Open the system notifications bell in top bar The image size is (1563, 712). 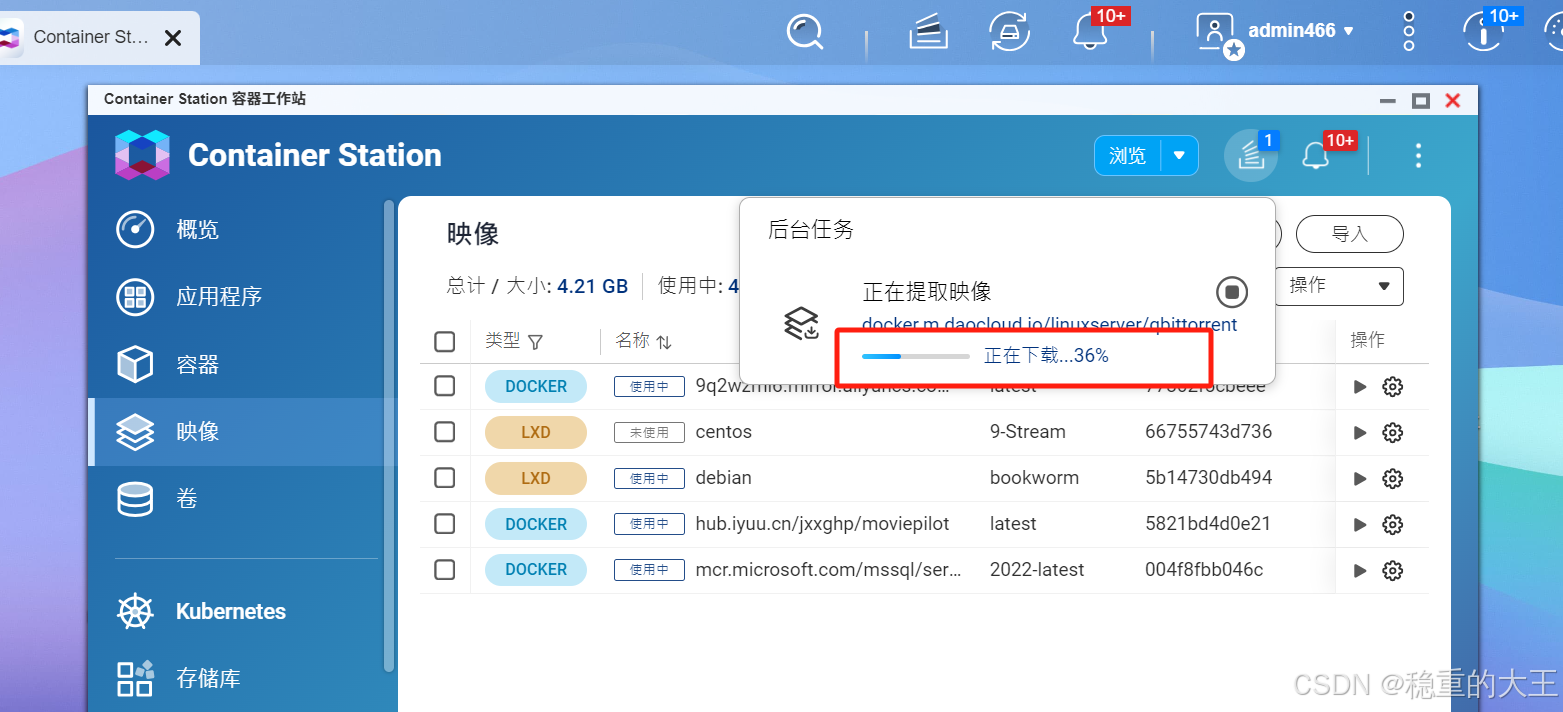(1089, 32)
